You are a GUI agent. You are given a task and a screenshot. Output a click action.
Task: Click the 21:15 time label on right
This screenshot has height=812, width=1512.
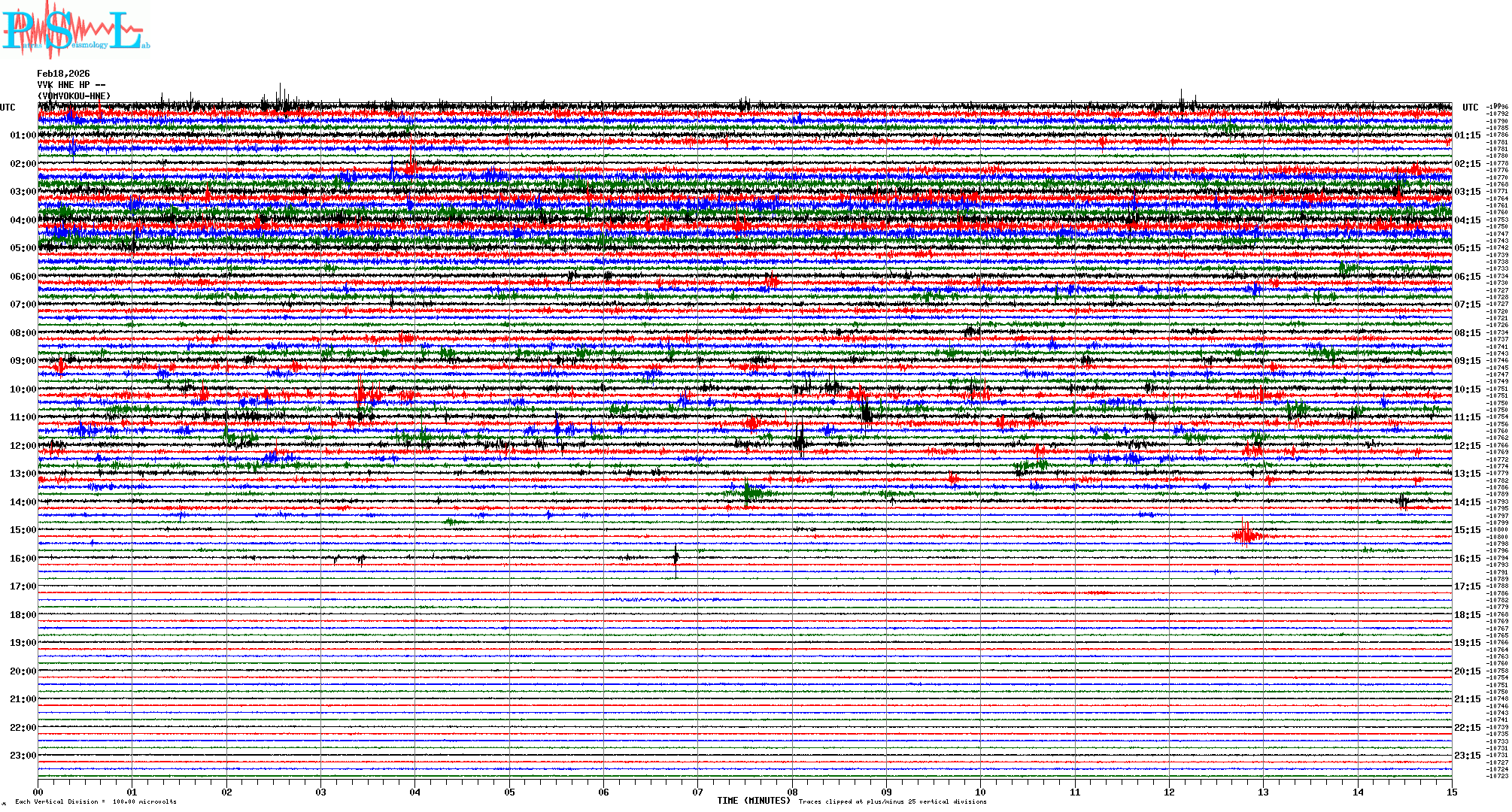(1467, 699)
